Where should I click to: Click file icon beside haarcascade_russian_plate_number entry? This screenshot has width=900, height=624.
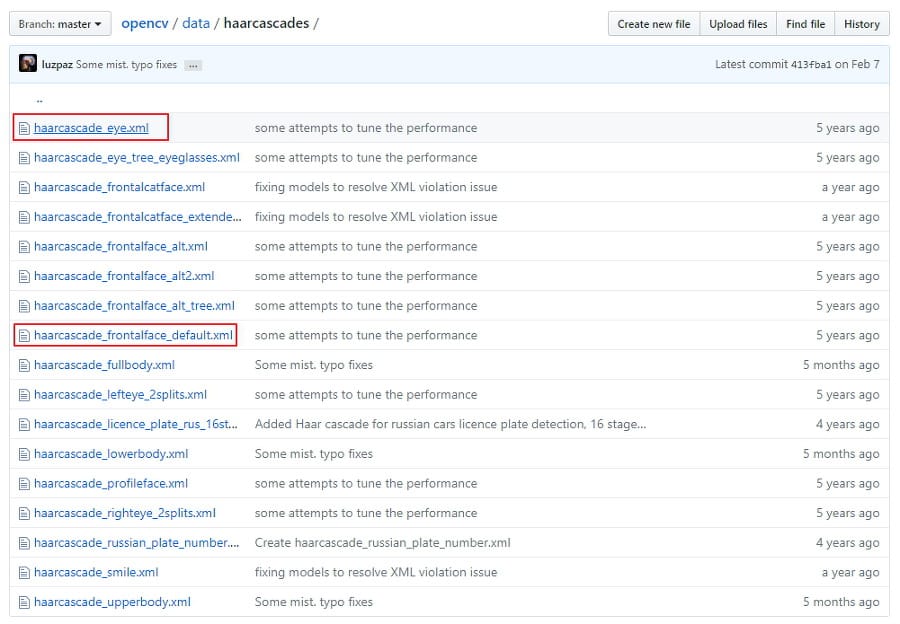point(24,543)
